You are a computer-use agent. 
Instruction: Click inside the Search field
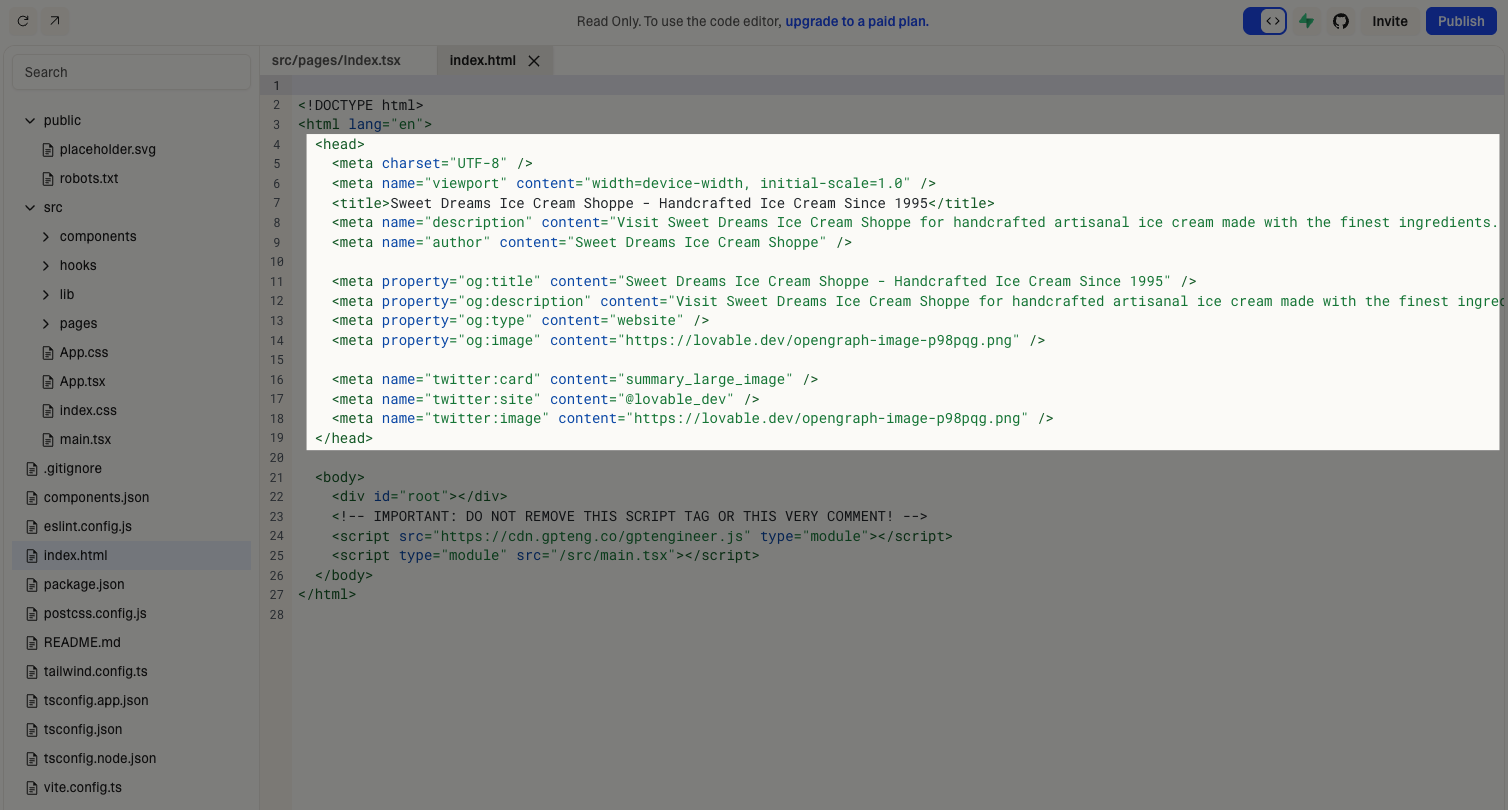click(130, 71)
